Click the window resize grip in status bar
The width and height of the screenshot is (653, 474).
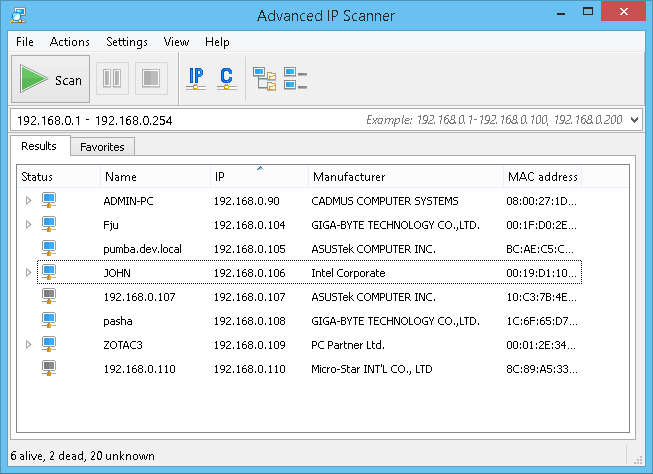(x=638, y=460)
